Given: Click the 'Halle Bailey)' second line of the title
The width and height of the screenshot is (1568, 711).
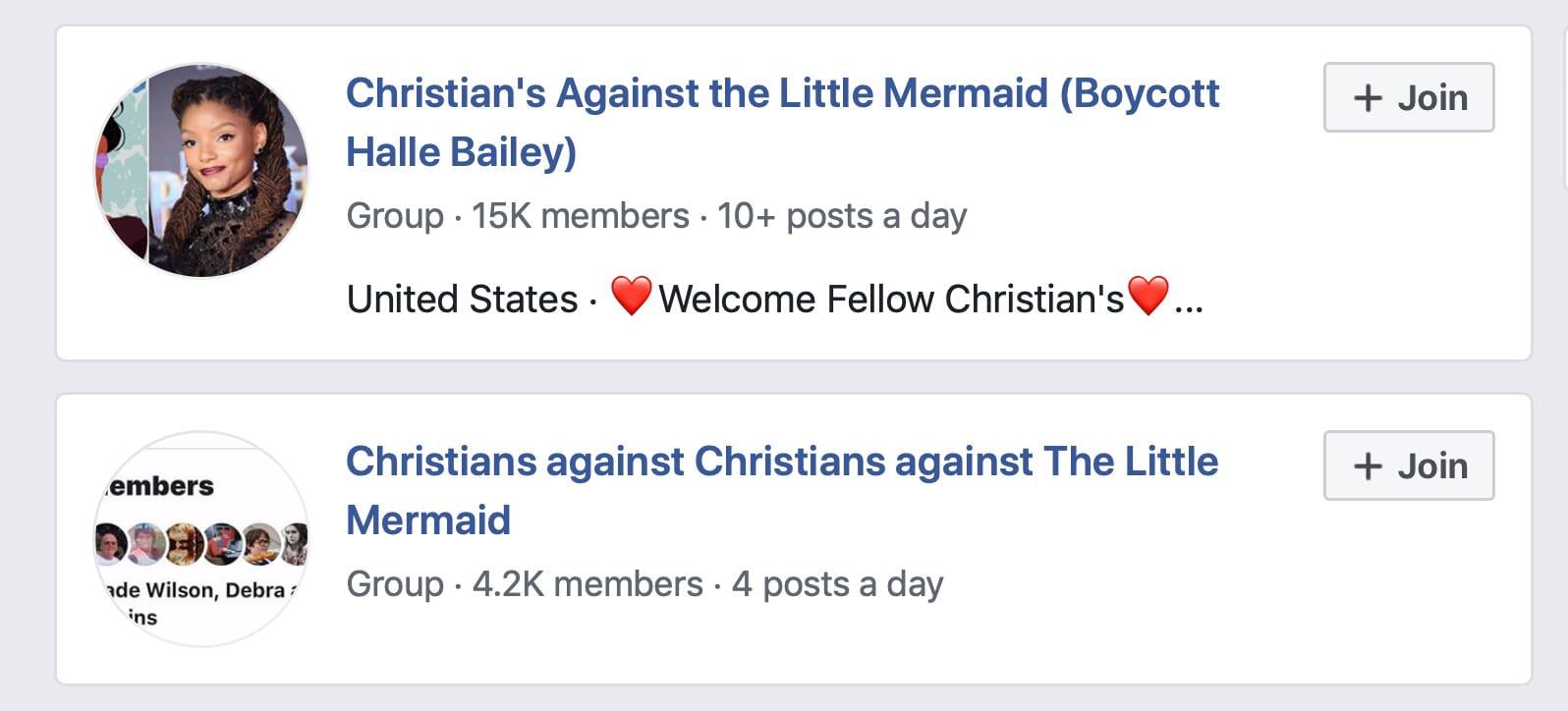Looking at the screenshot, I should pos(462,152).
